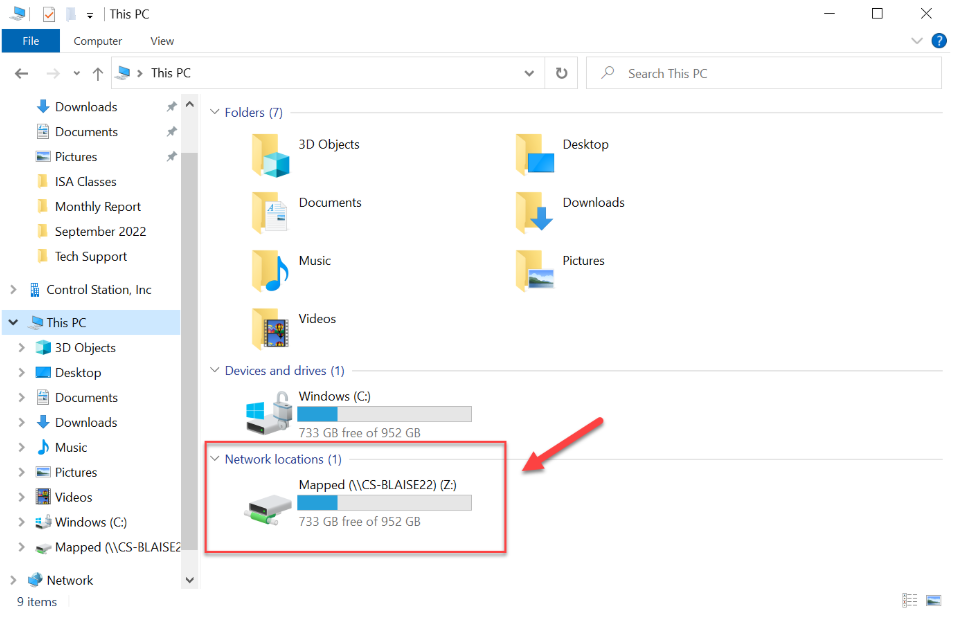Go back with the left arrow button
Image resolution: width=956 pixels, height=617 pixels.
point(22,74)
